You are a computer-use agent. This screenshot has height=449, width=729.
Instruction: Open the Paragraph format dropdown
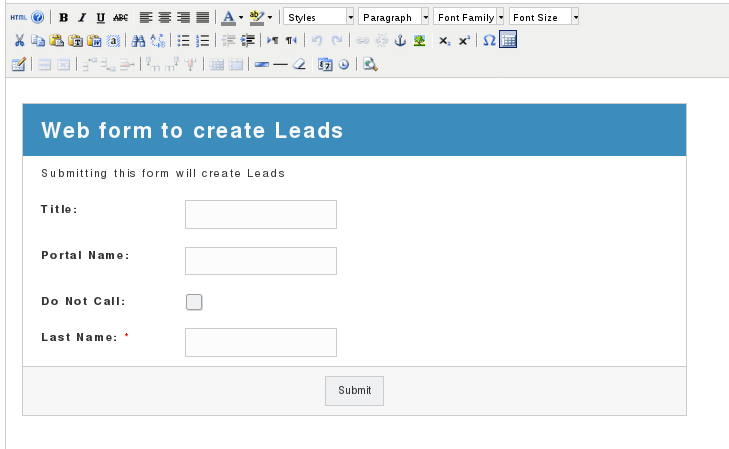pos(425,18)
